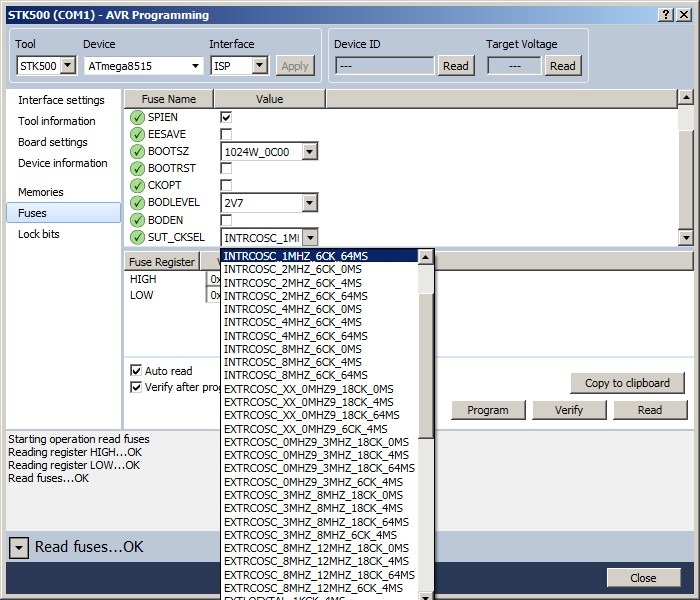This screenshot has height=600, width=700.
Task: Click the green check icon beside SUT_CKSEL
Action: point(137,238)
